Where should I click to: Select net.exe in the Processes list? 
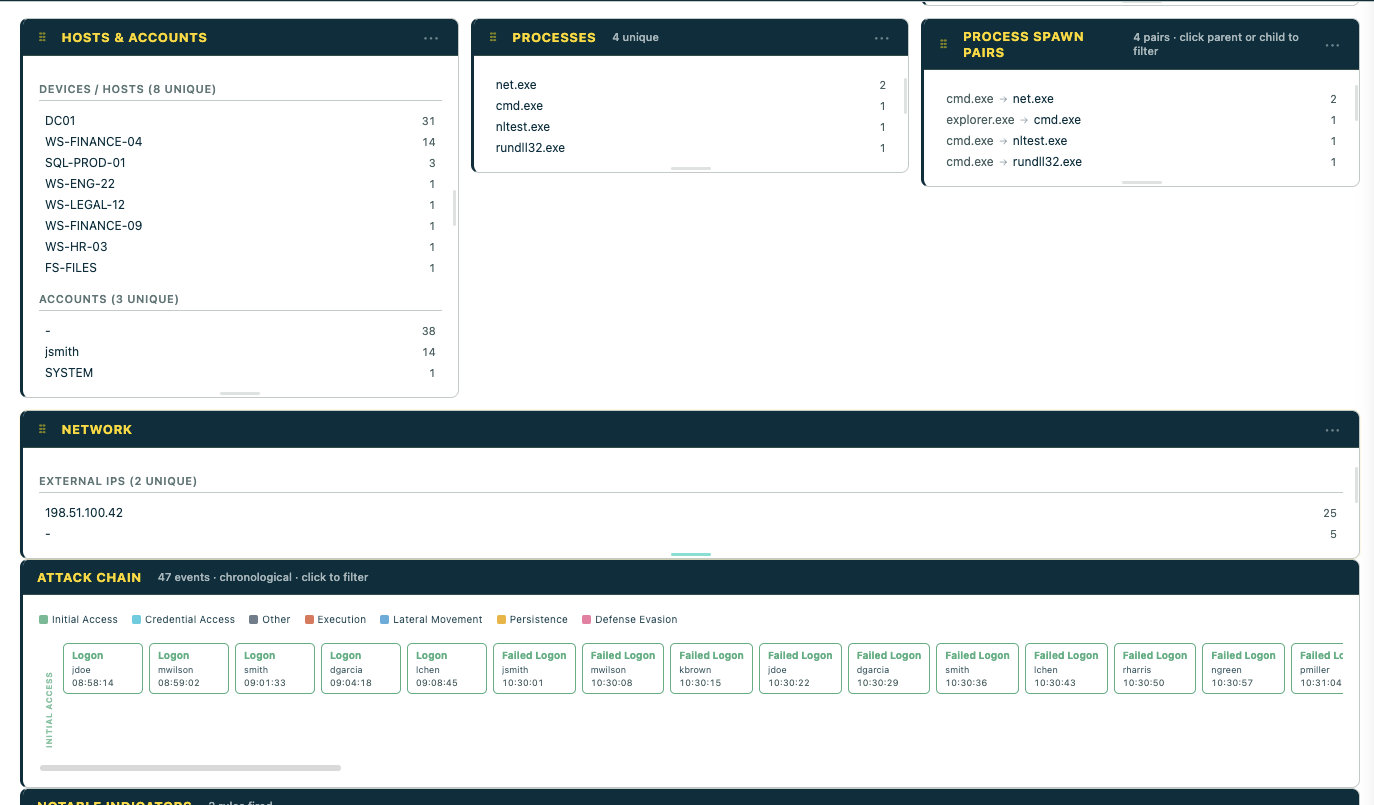[x=691, y=85]
